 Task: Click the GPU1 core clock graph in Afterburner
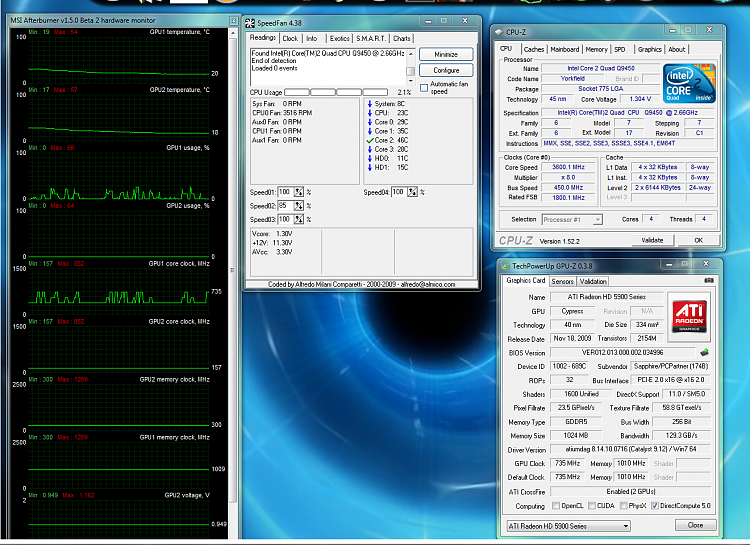(119, 291)
